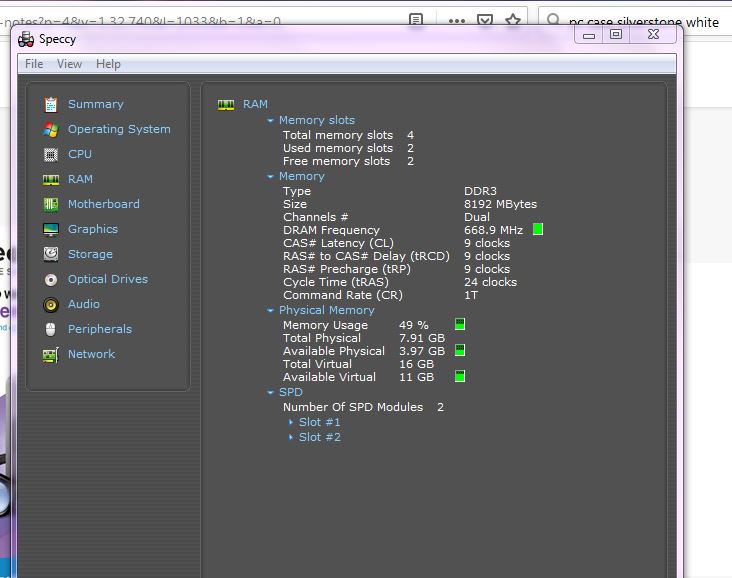Maximize the Speccy window
Viewport: 732px width, 578px height.
point(616,34)
